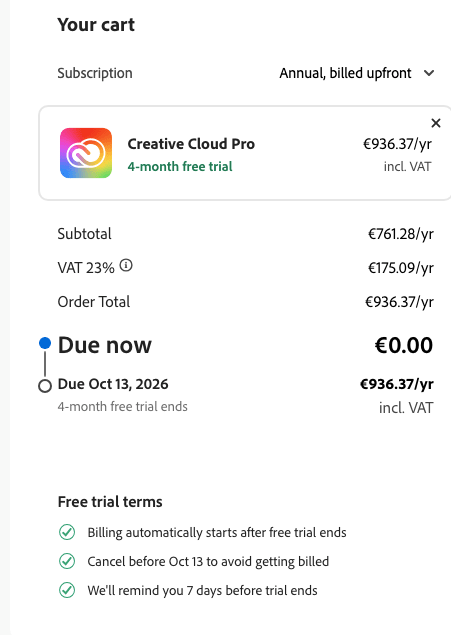Viewport: 451px width, 635px height.
Task: Click the Subscription label
Action: (95, 73)
